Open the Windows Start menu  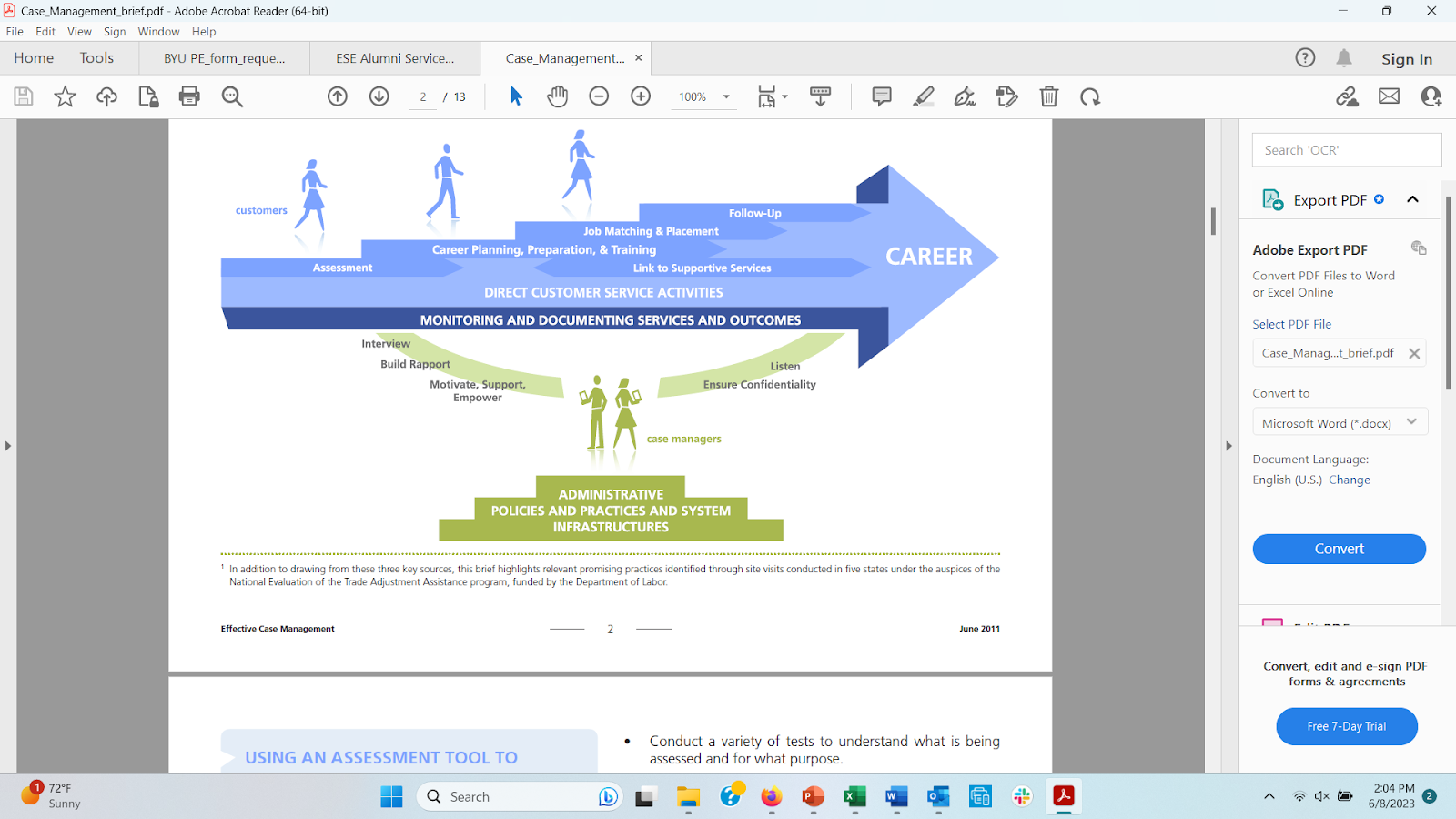pyautogui.click(x=391, y=797)
